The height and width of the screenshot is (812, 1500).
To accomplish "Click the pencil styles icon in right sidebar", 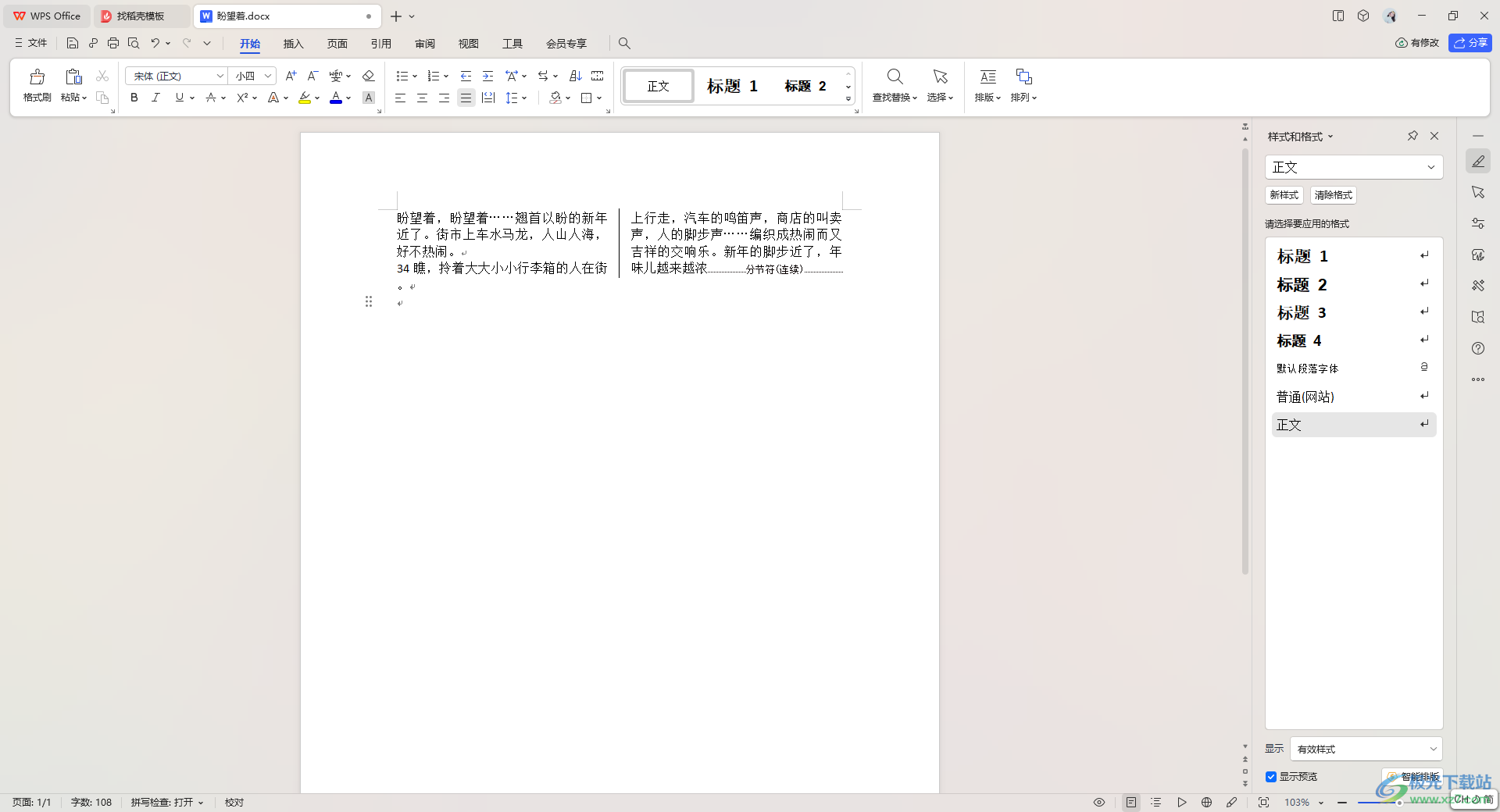I will [x=1478, y=161].
